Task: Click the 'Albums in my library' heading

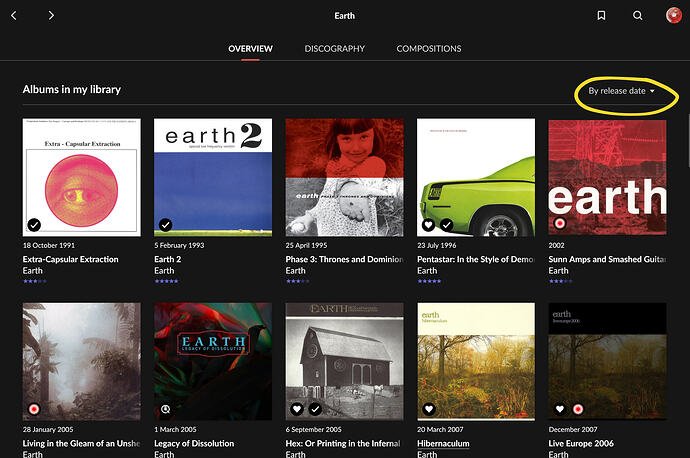Action: click(72, 90)
